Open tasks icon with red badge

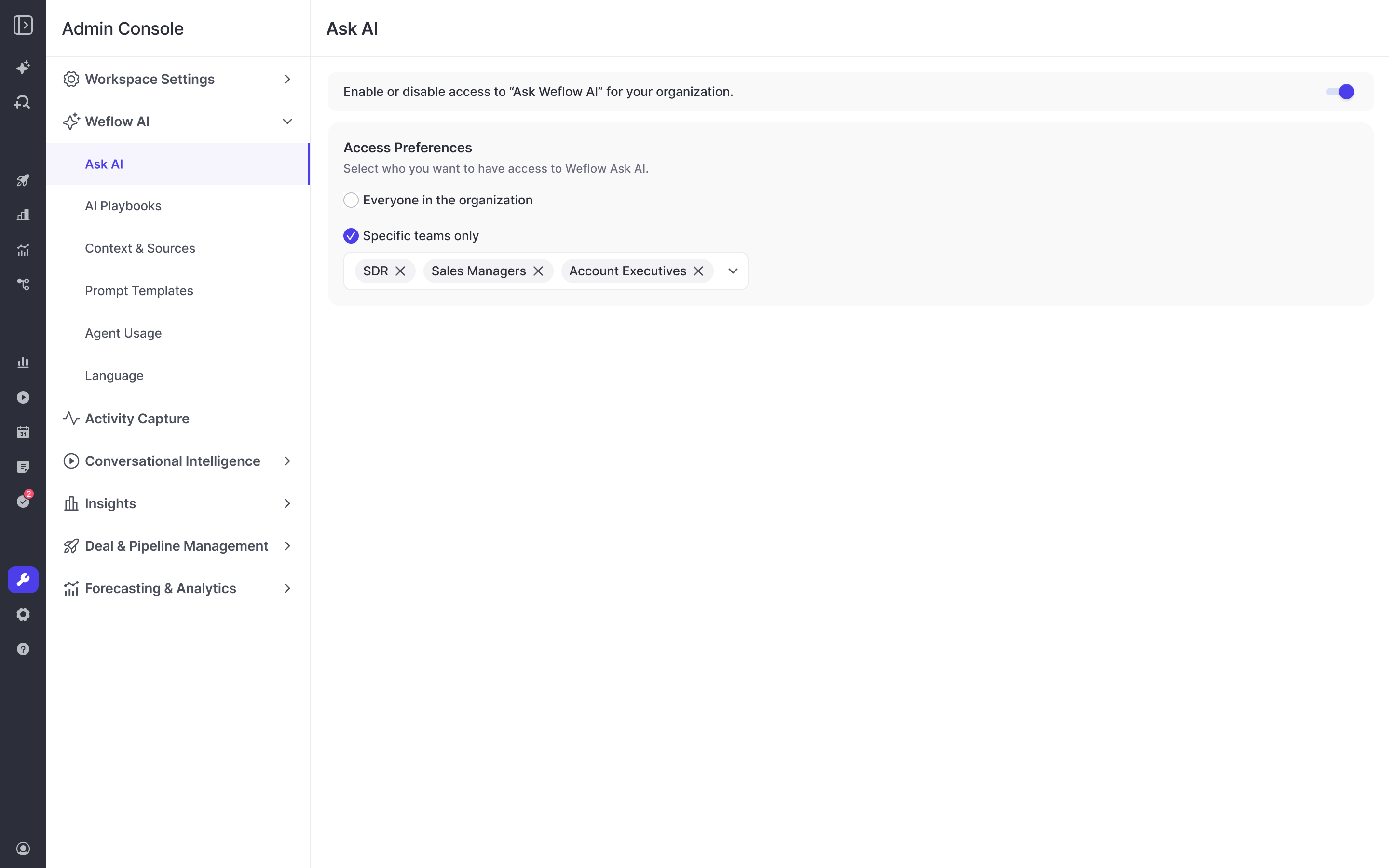pyautogui.click(x=24, y=500)
